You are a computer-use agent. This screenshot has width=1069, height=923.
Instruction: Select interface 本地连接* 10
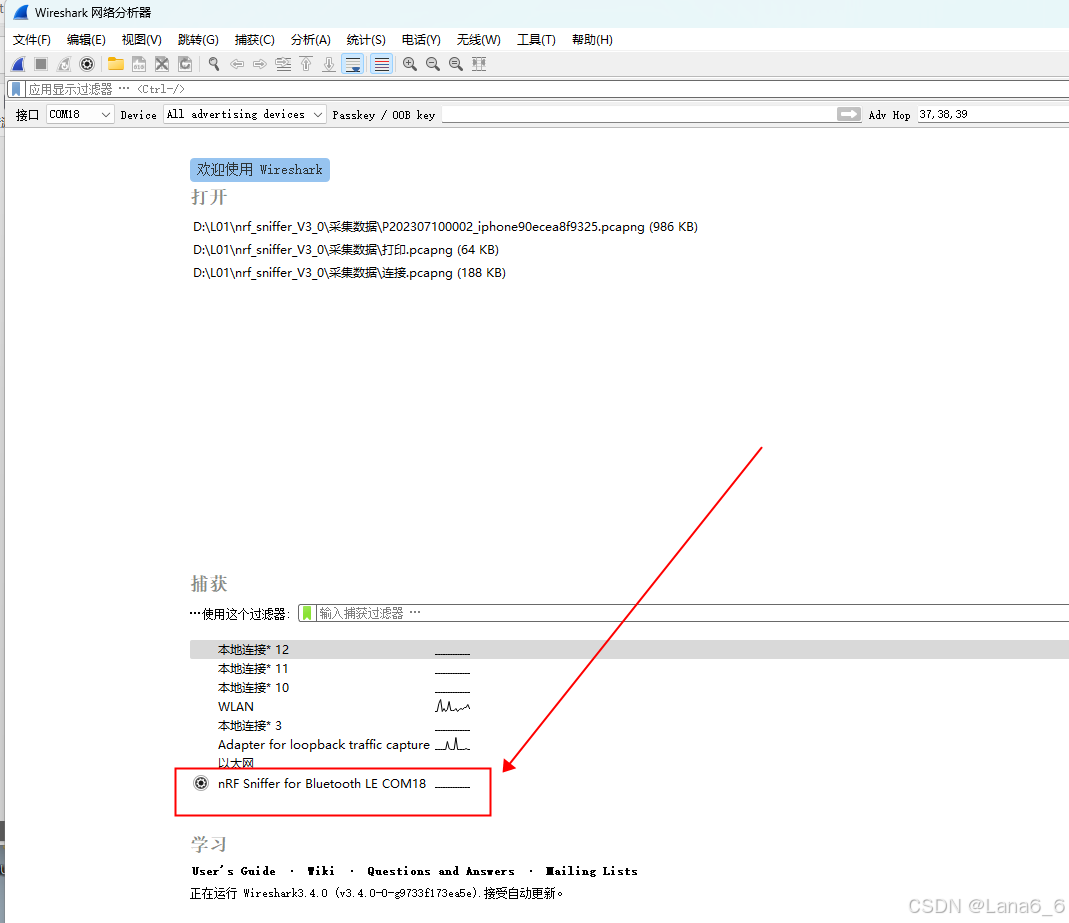629,688
